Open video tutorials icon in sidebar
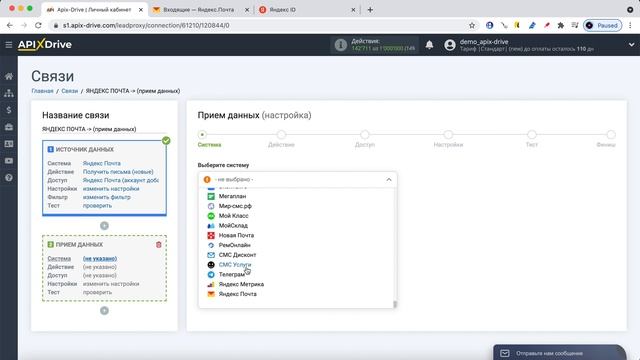The image size is (640, 360). click(9, 161)
